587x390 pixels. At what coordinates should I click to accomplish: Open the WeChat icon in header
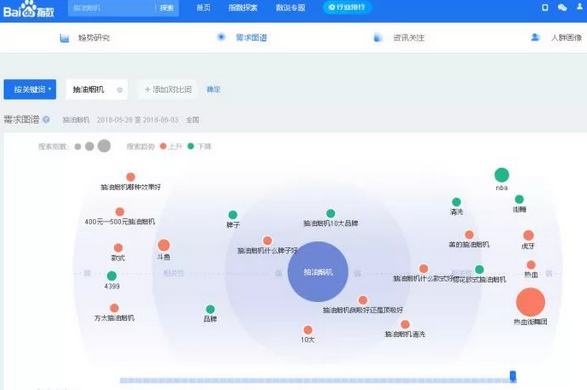[x=562, y=7]
